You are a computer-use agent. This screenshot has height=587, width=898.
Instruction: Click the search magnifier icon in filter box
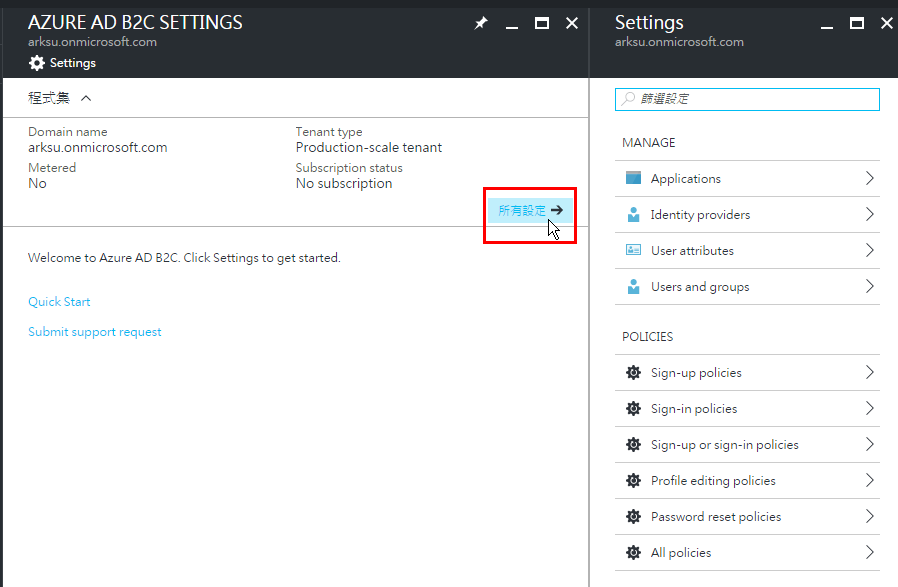(x=628, y=99)
